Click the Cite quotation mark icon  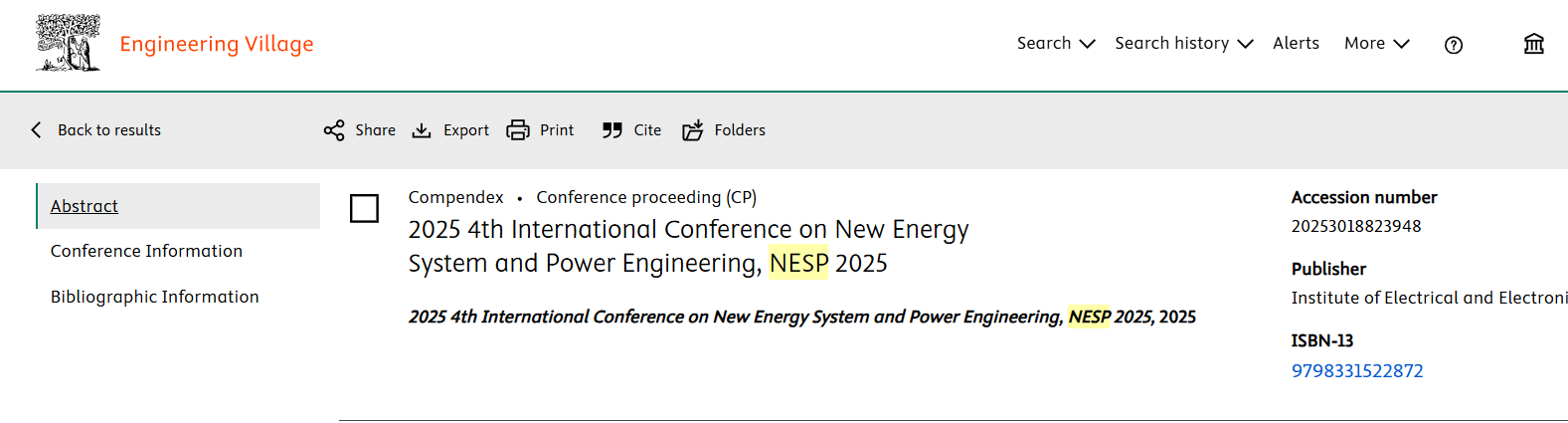(x=612, y=130)
